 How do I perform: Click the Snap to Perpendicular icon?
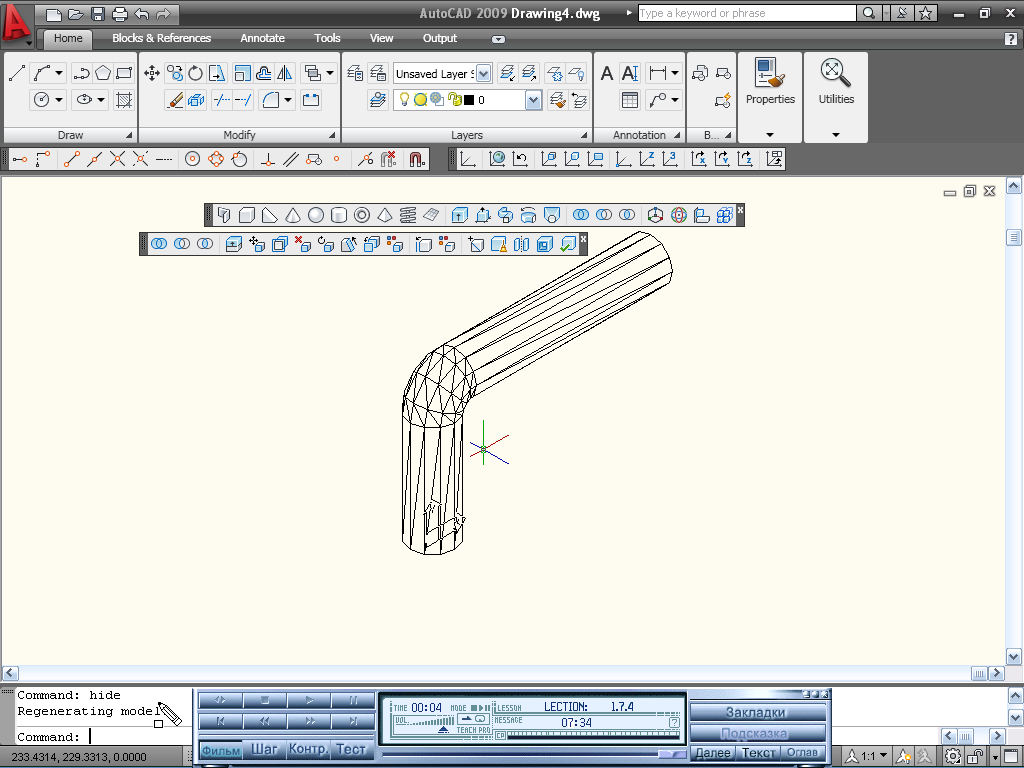pos(267,159)
